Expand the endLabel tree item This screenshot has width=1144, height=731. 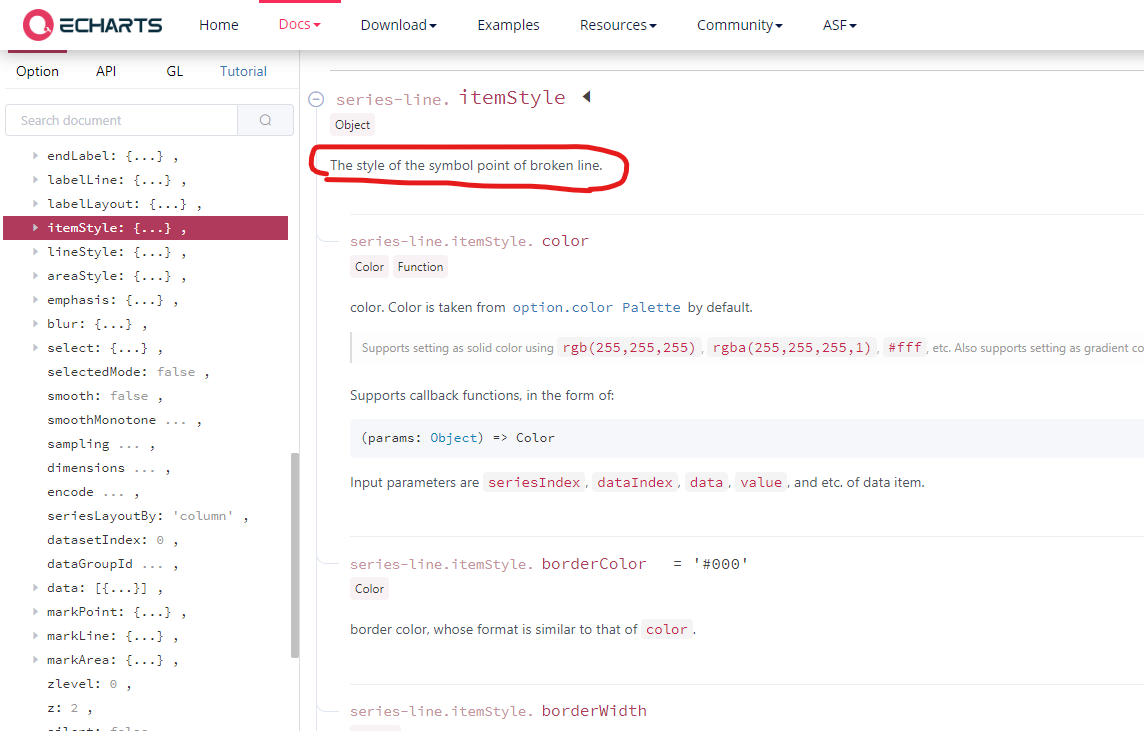click(35, 155)
